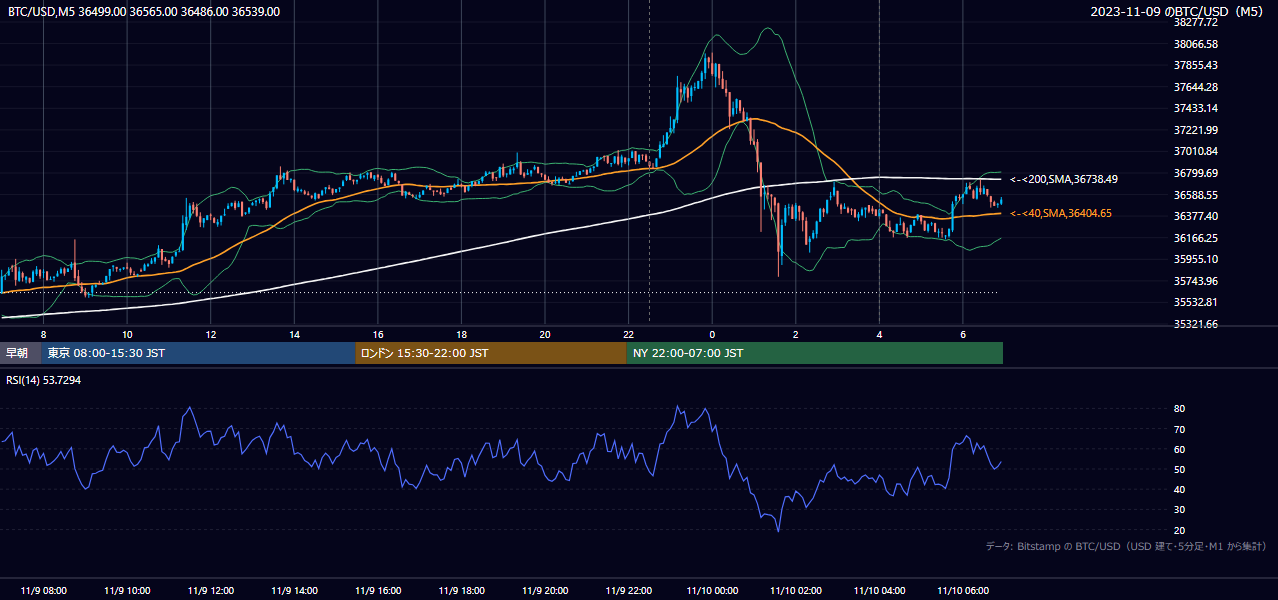Click the RSI 30 level label
The image size is (1278, 600).
click(1179, 510)
